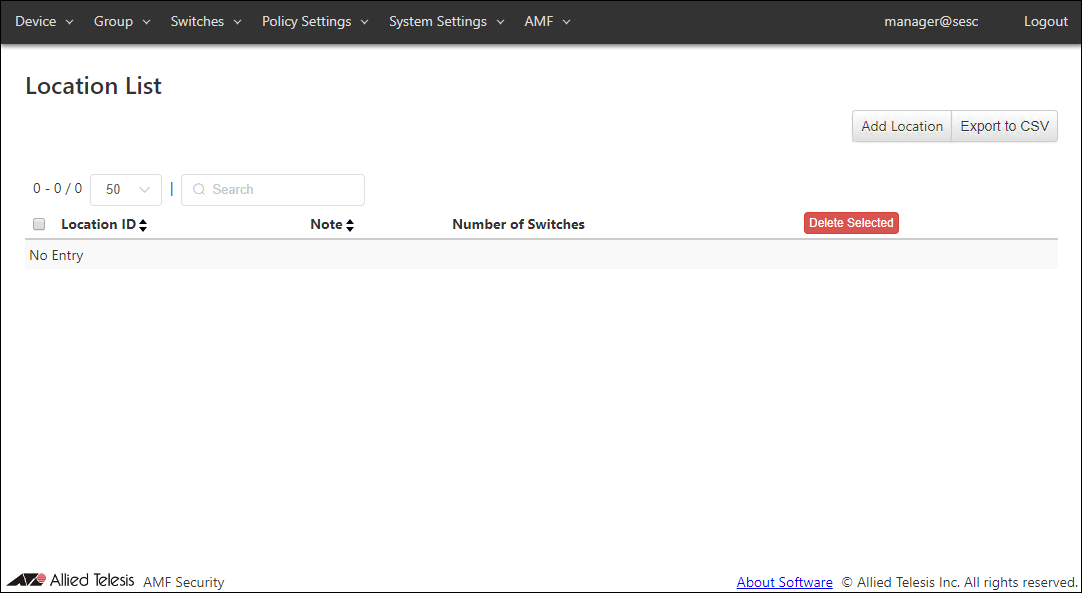Open the Switches menu
Viewport: 1082px width, 593px height.
click(206, 22)
